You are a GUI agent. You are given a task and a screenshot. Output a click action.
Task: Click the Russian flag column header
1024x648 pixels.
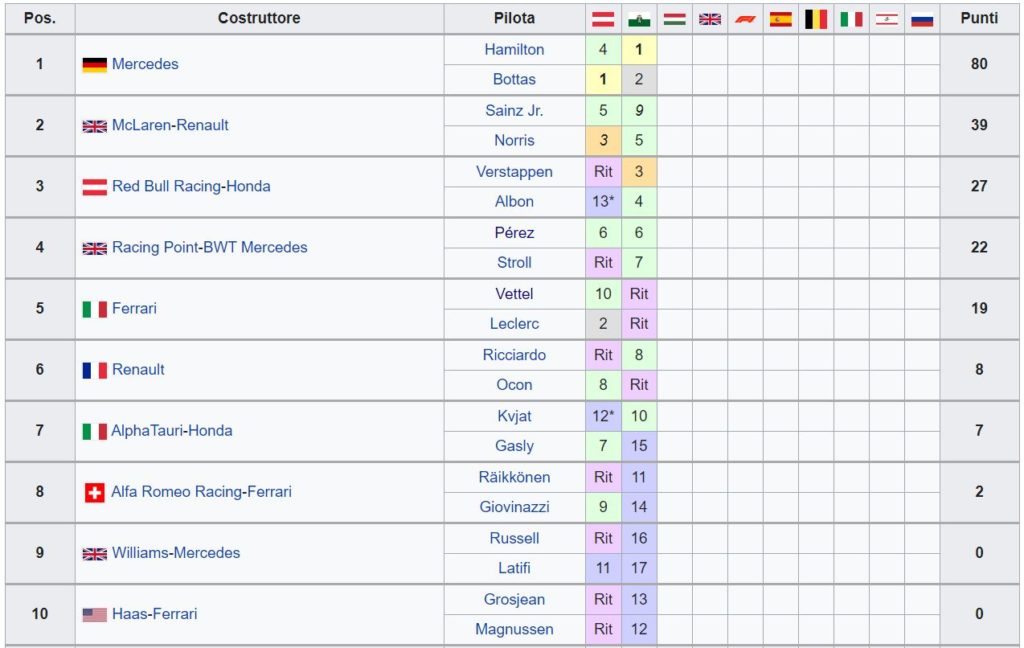pyautogui.click(x=922, y=19)
